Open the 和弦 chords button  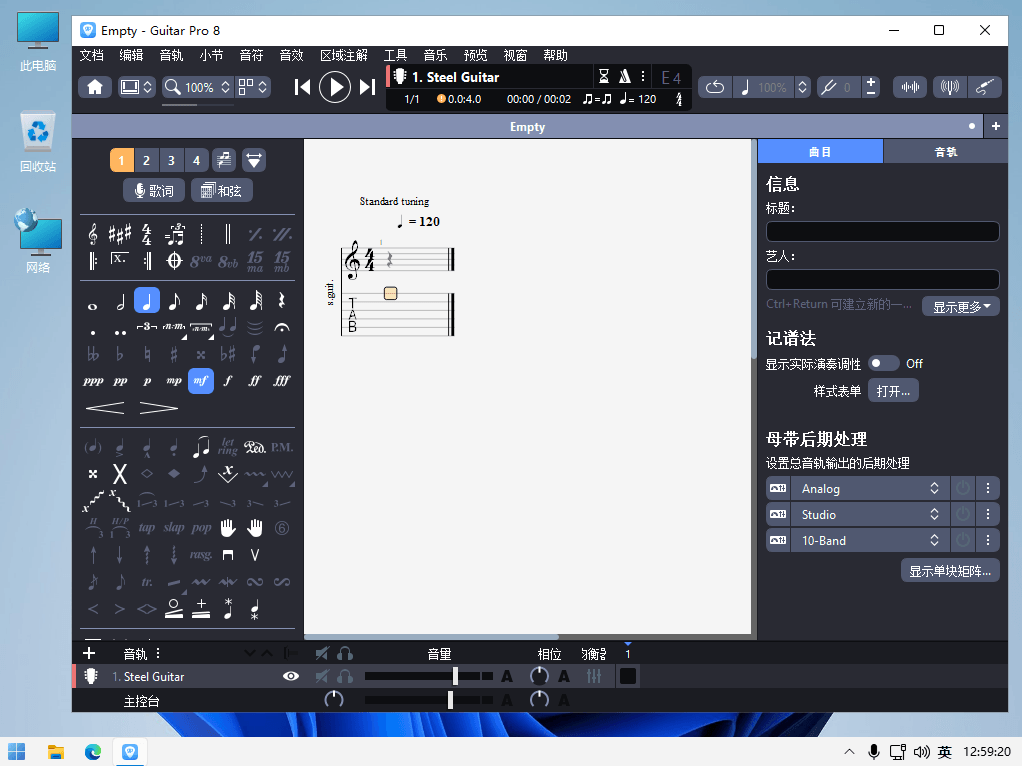click(222, 190)
